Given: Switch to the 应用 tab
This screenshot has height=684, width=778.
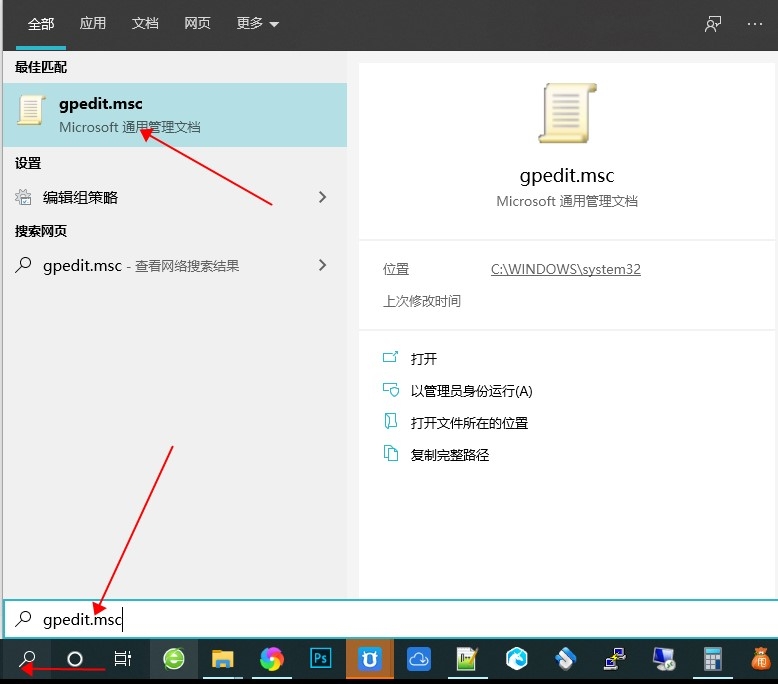Looking at the screenshot, I should (93, 24).
